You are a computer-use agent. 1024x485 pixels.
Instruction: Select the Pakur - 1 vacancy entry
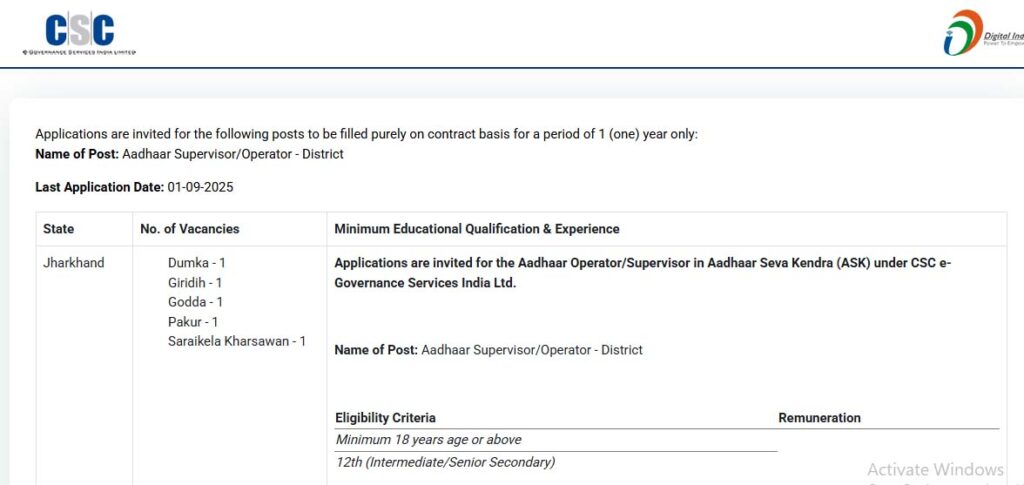pos(193,322)
